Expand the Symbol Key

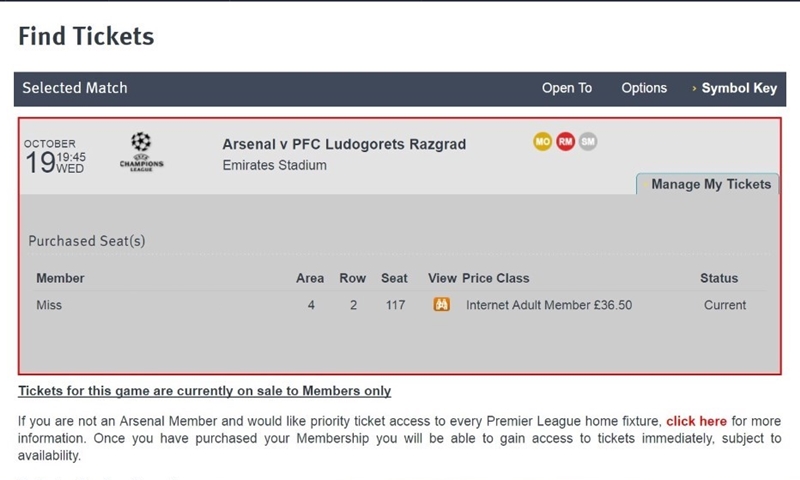click(x=739, y=88)
